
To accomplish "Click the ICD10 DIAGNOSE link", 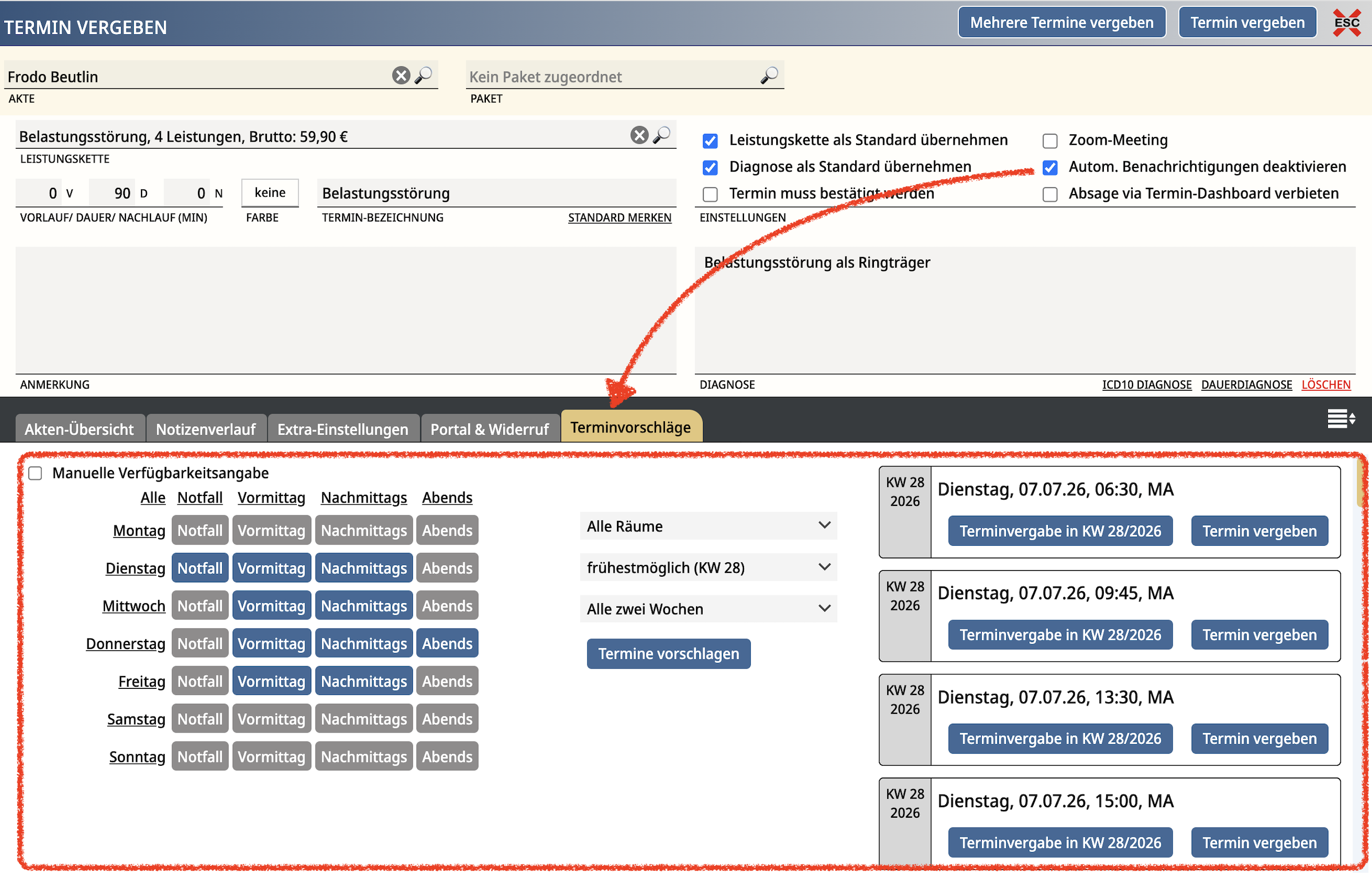I will (1147, 384).
